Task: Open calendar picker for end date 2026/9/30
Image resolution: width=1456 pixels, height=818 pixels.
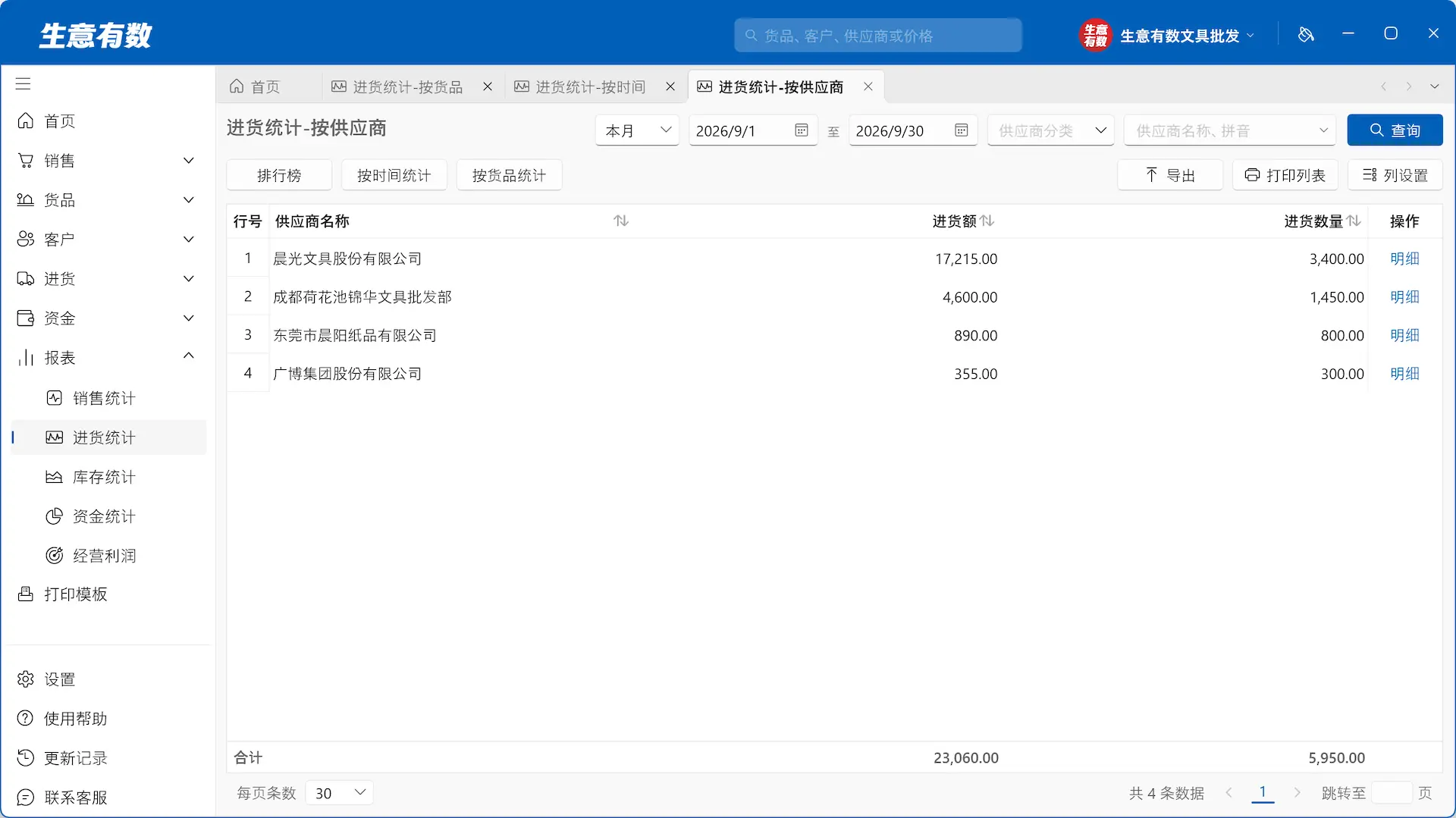Action: [962, 130]
